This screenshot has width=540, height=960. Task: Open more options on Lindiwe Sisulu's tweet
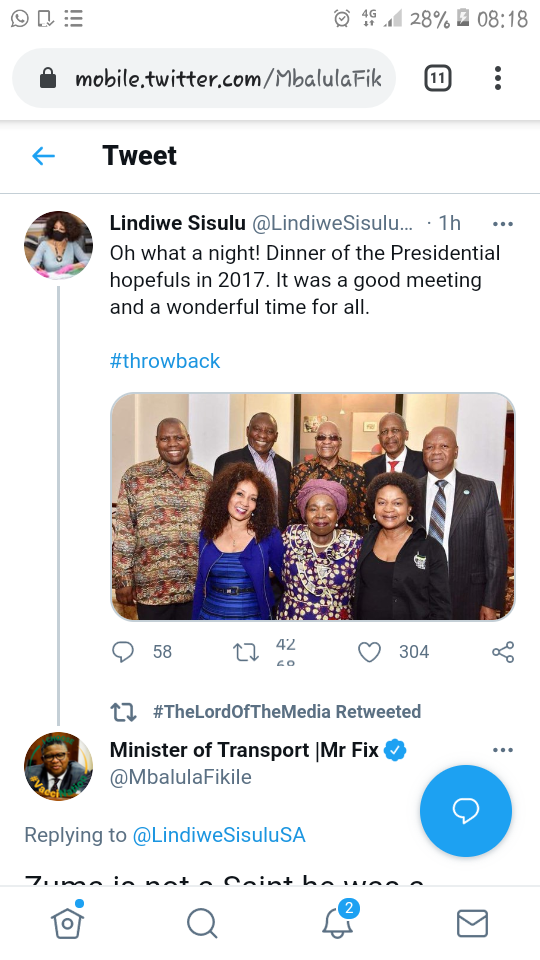click(x=503, y=224)
